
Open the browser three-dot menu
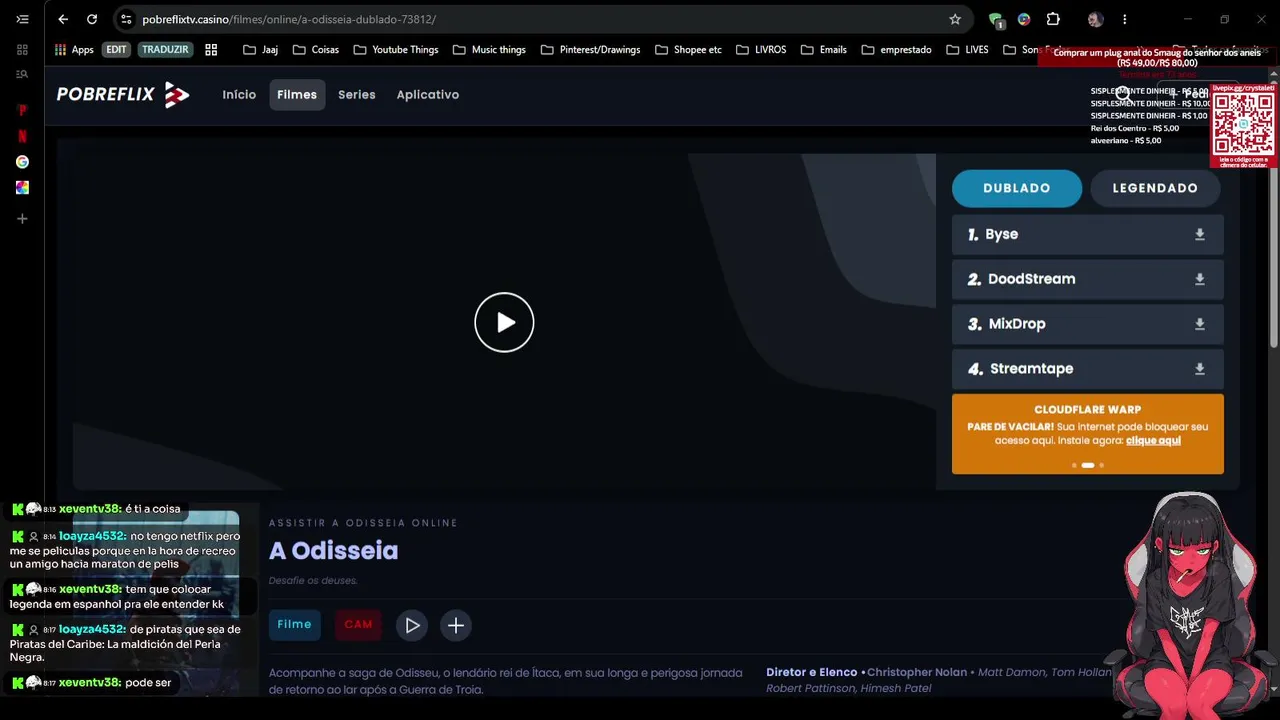(x=1124, y=19)
